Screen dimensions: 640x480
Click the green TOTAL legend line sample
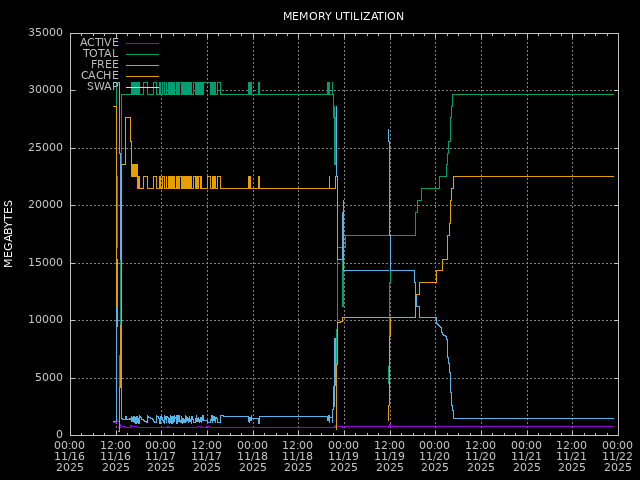(141, 53)
